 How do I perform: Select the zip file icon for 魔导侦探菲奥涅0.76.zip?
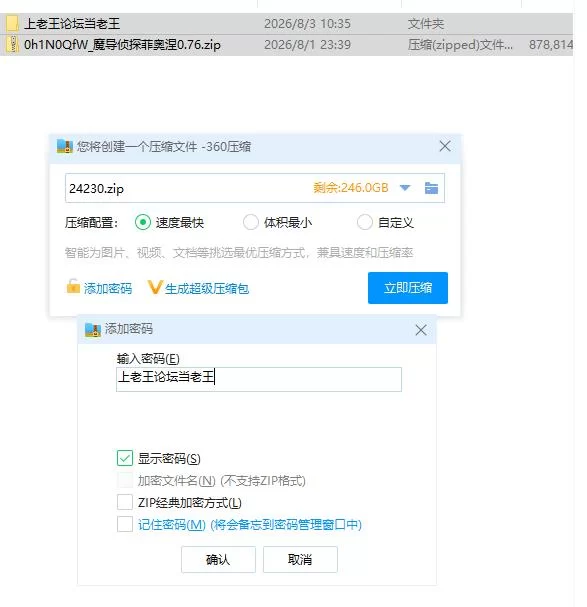[x=13, y=45]
